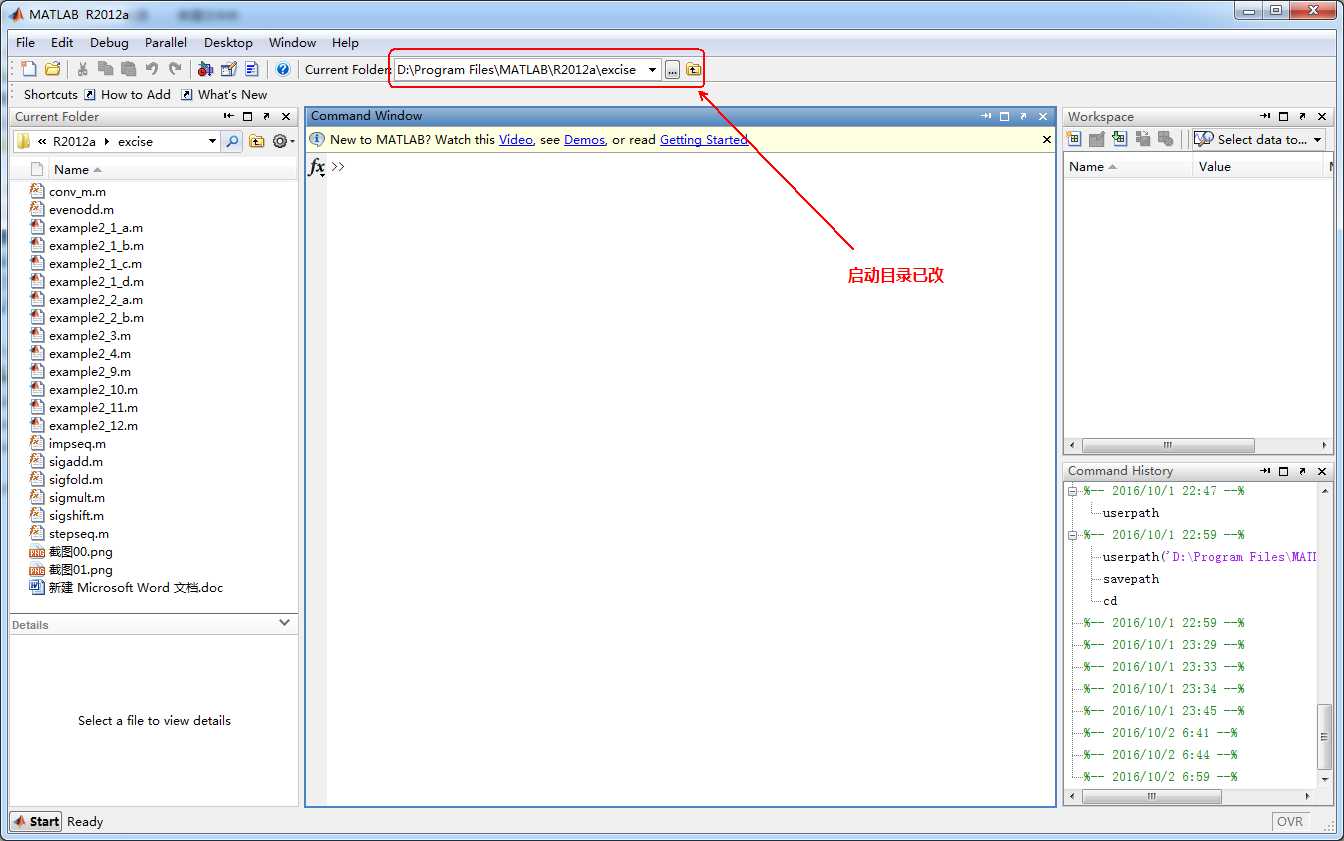Open the Parallel menu
Image resolution: width=1344 pixels, height=841 pixels.
(166, 43)
